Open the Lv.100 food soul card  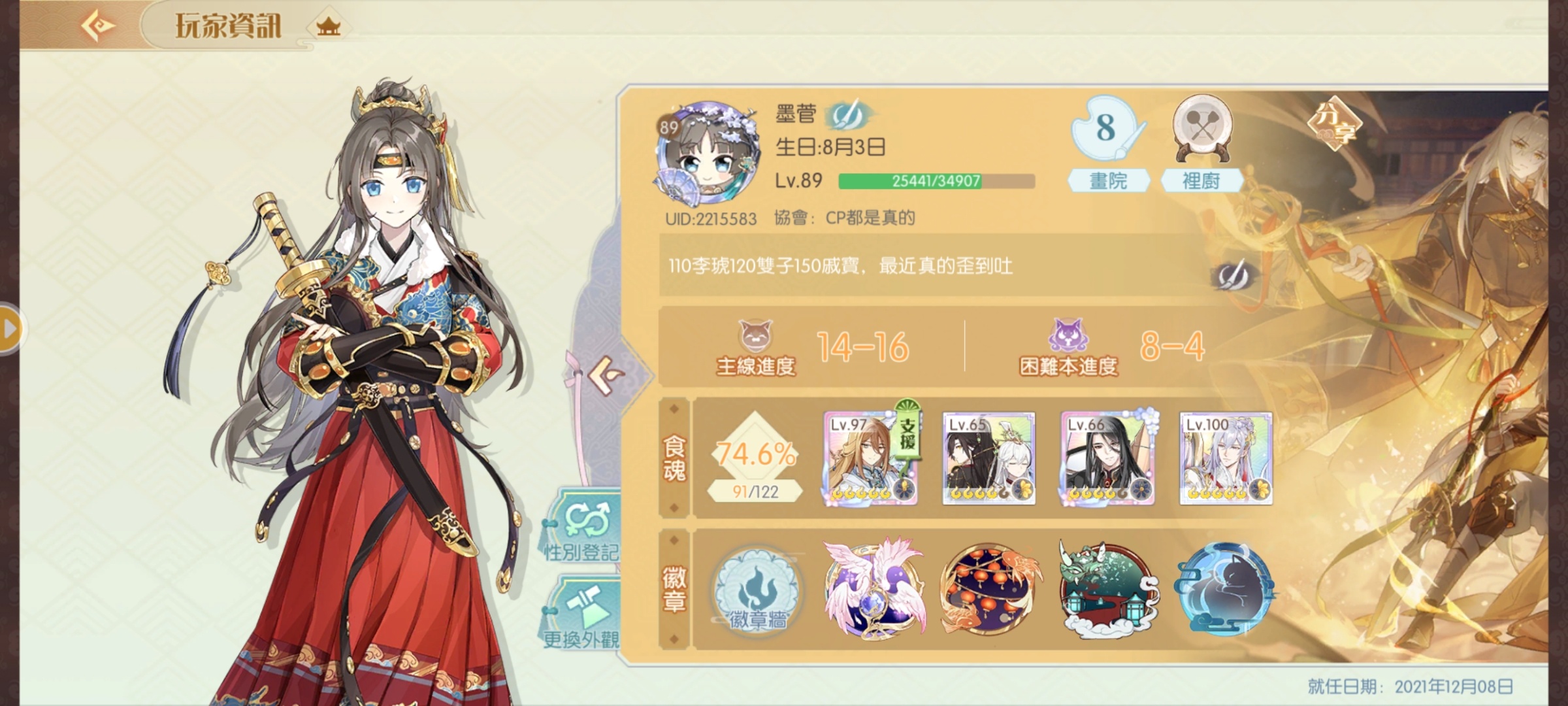pos(1226,458)
